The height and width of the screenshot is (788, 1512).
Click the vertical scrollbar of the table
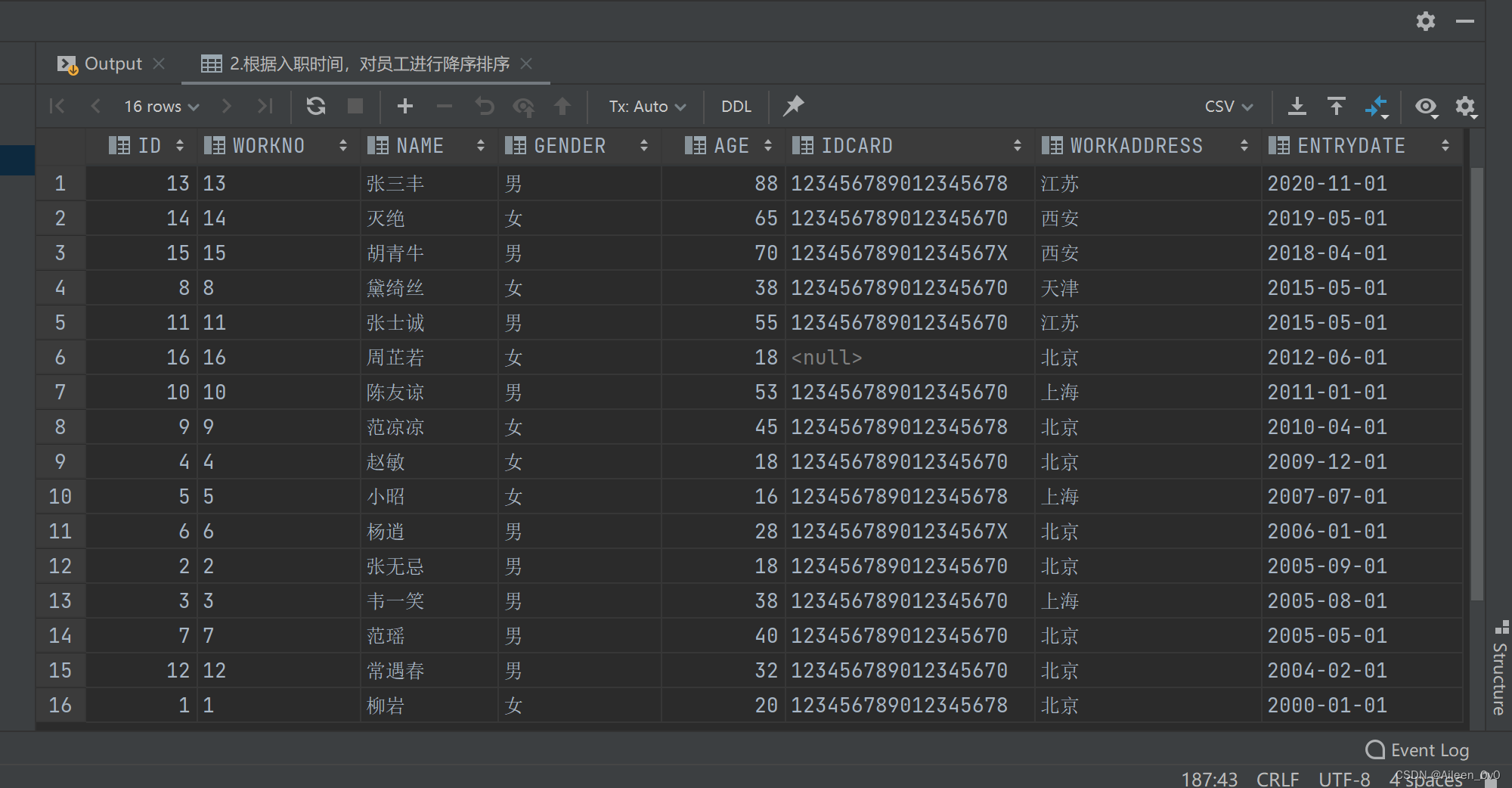1476,383
